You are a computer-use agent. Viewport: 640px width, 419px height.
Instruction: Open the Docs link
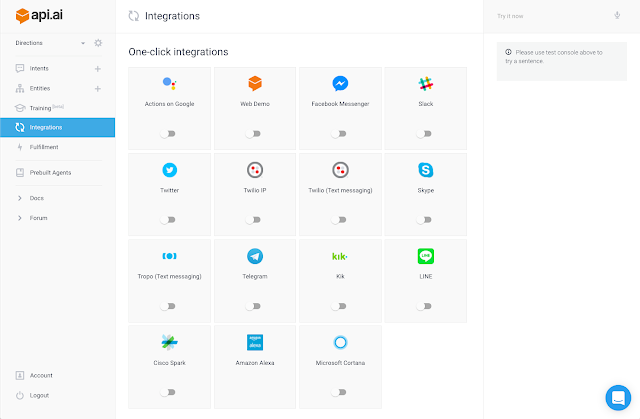point(36,198)
